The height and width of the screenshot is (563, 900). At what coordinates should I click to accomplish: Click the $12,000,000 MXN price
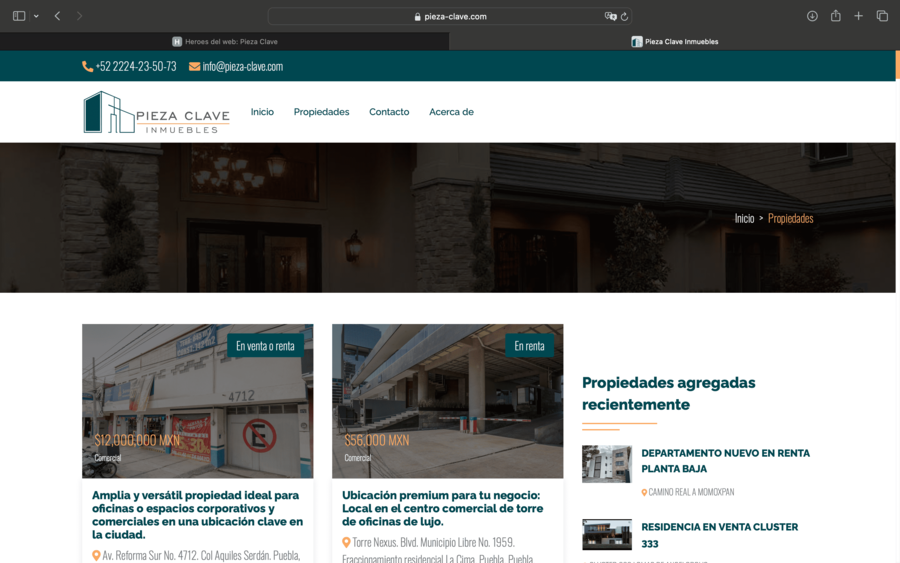[137, 440]
